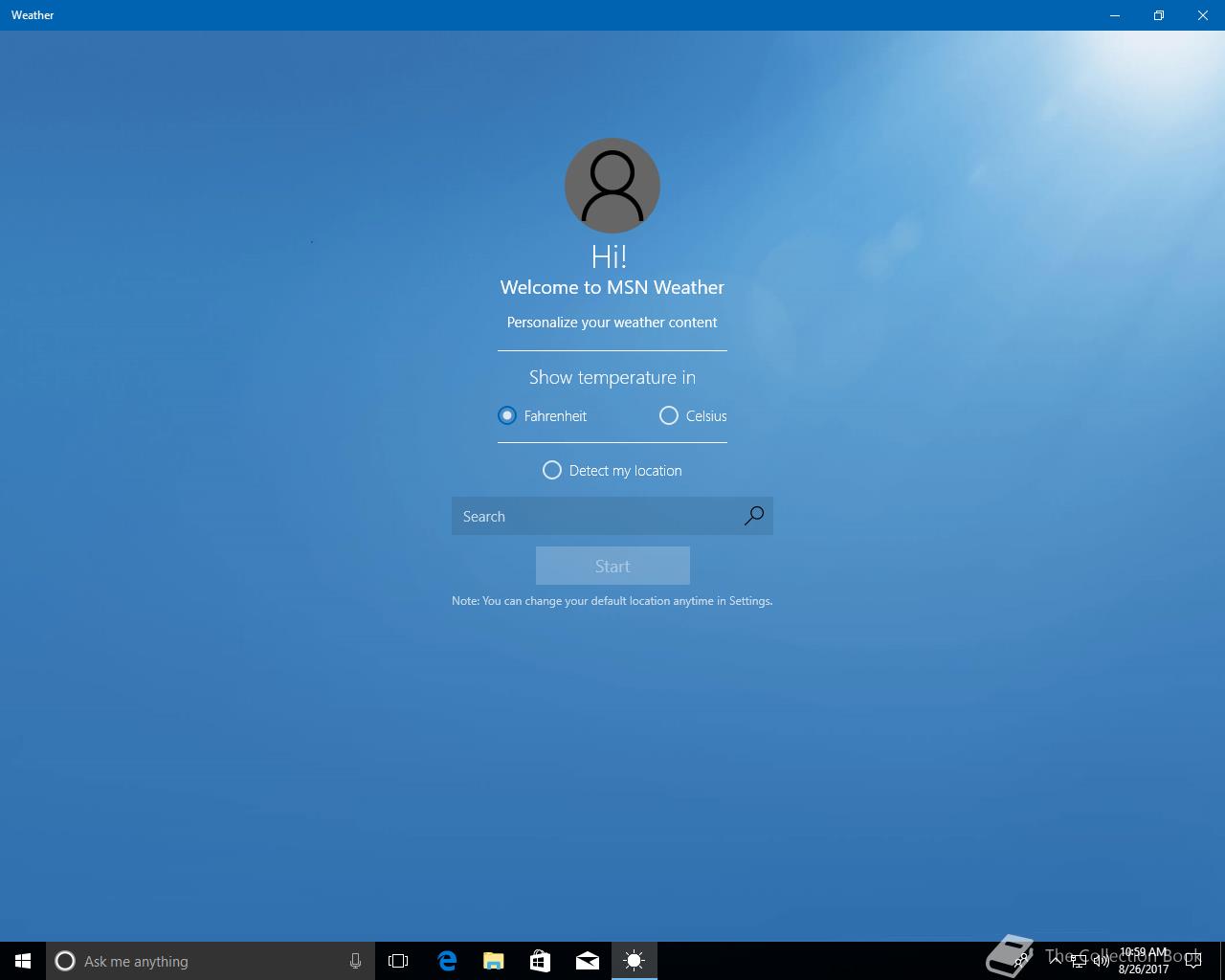The width and height of the screenshot is (1225, 980).
Task: Click the default location settings note
Action: pyautogui.click(x=612, y=601)
